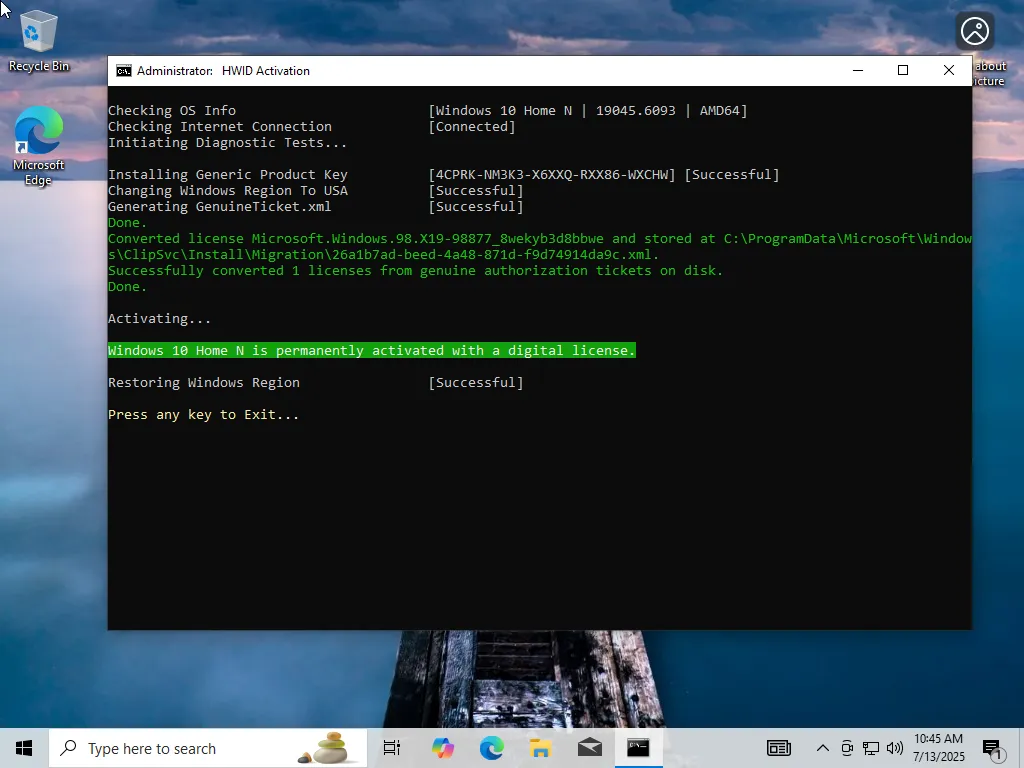Click the 'Activating...' line in the console
Screen dimensions: 1024x768
[x=159, y=319]
